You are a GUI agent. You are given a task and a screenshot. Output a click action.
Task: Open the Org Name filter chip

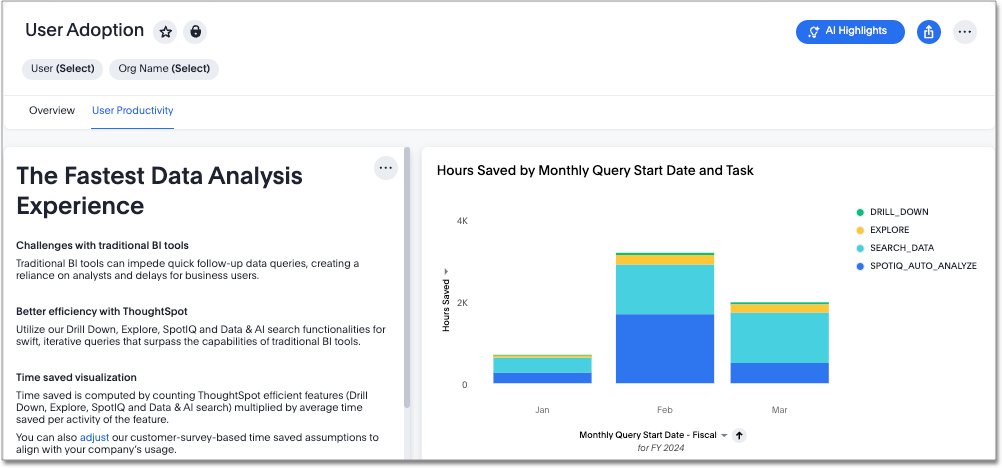(164, 69)
